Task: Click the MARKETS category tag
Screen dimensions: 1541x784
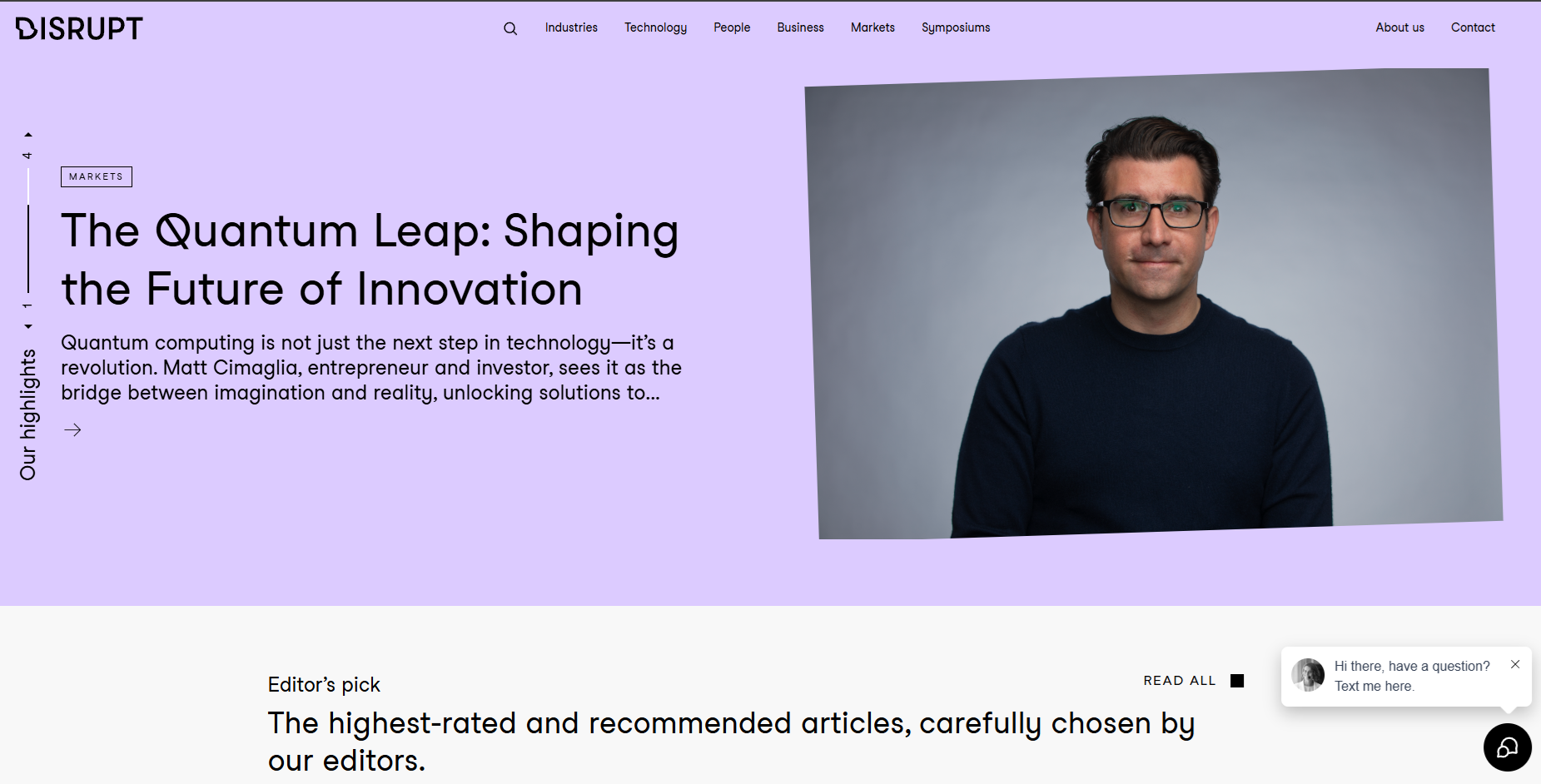Action: 97,176
